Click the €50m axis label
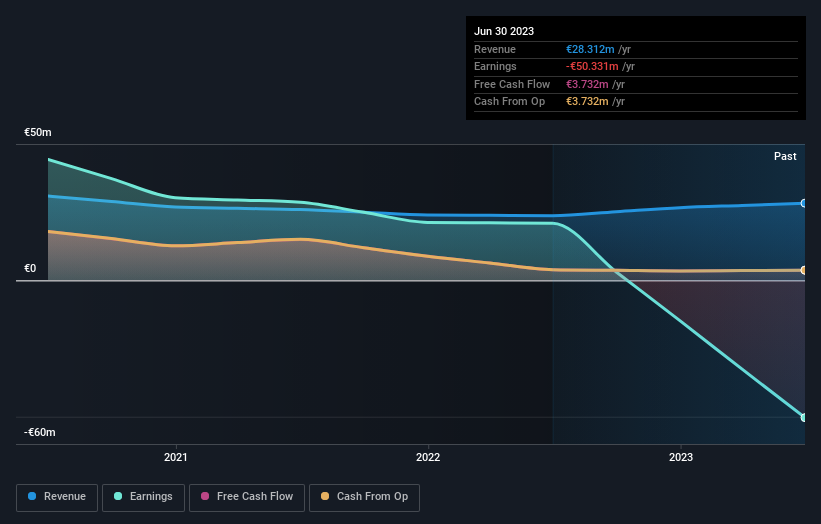This screenshot has height=524, width=821. (x=38, y=132)
